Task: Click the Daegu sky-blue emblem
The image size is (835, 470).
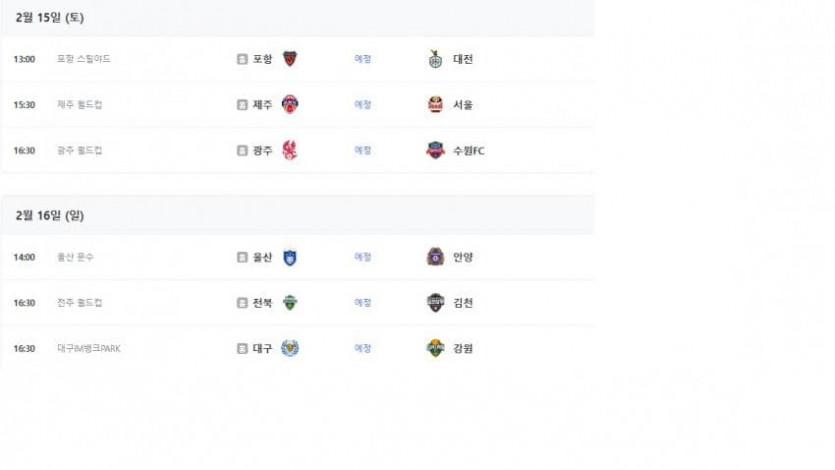Action: [290, 348]
